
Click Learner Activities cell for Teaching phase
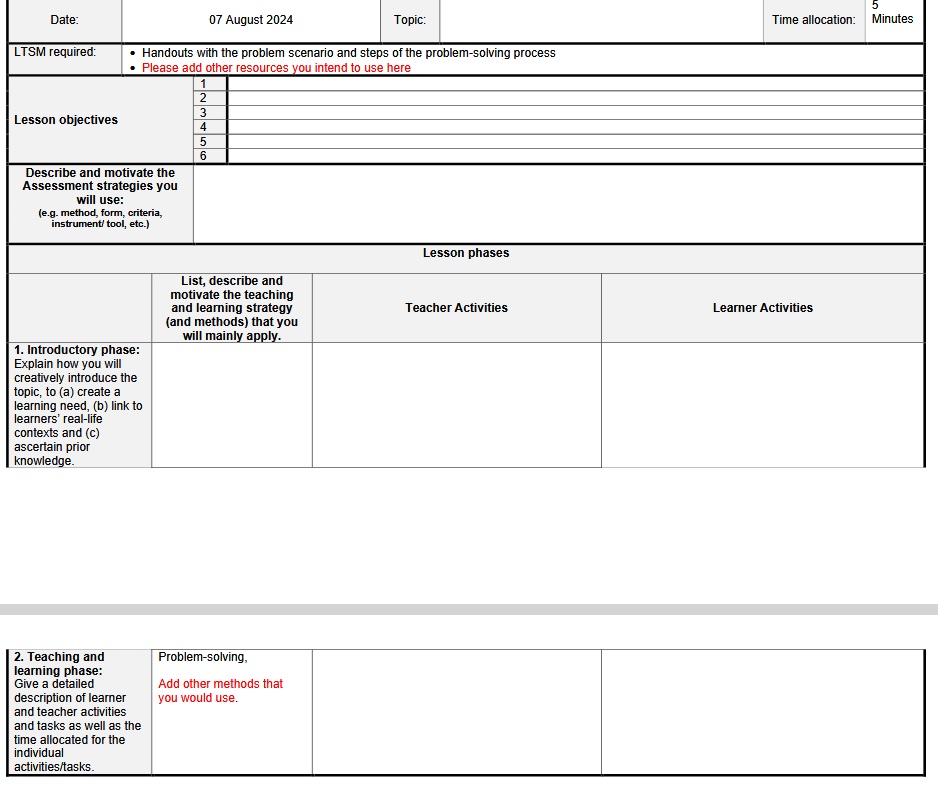763,712
